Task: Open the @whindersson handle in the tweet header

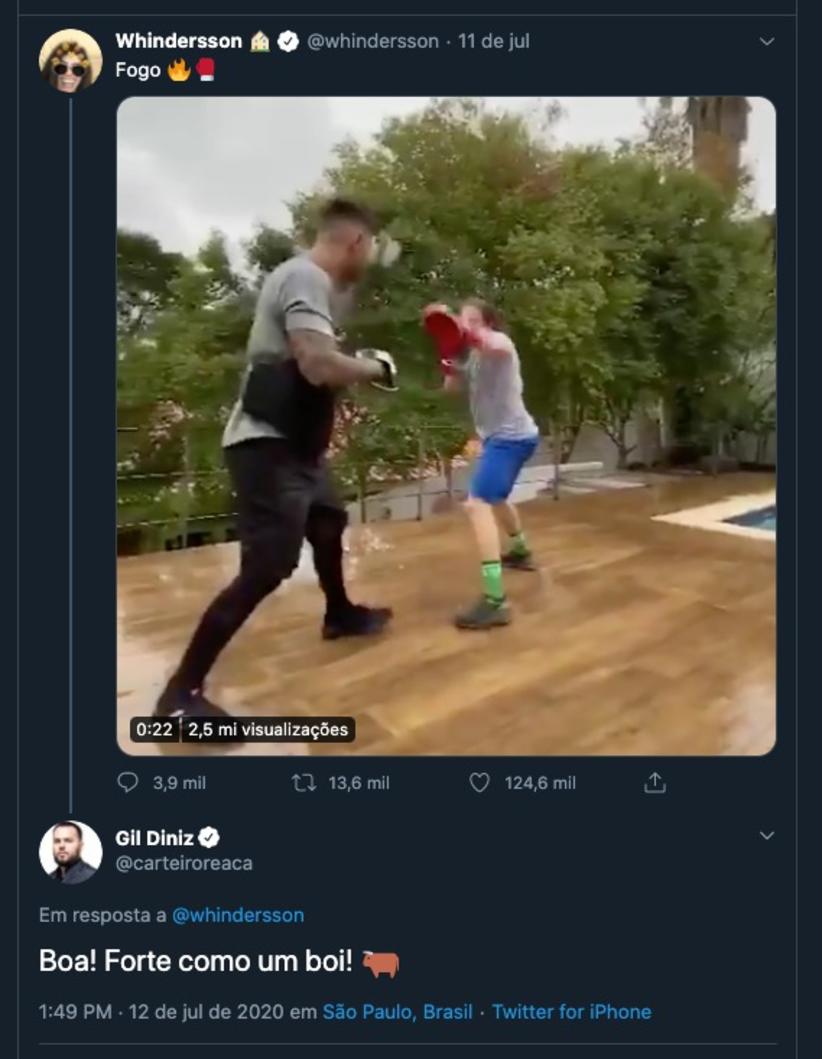Action: point(373,41)
